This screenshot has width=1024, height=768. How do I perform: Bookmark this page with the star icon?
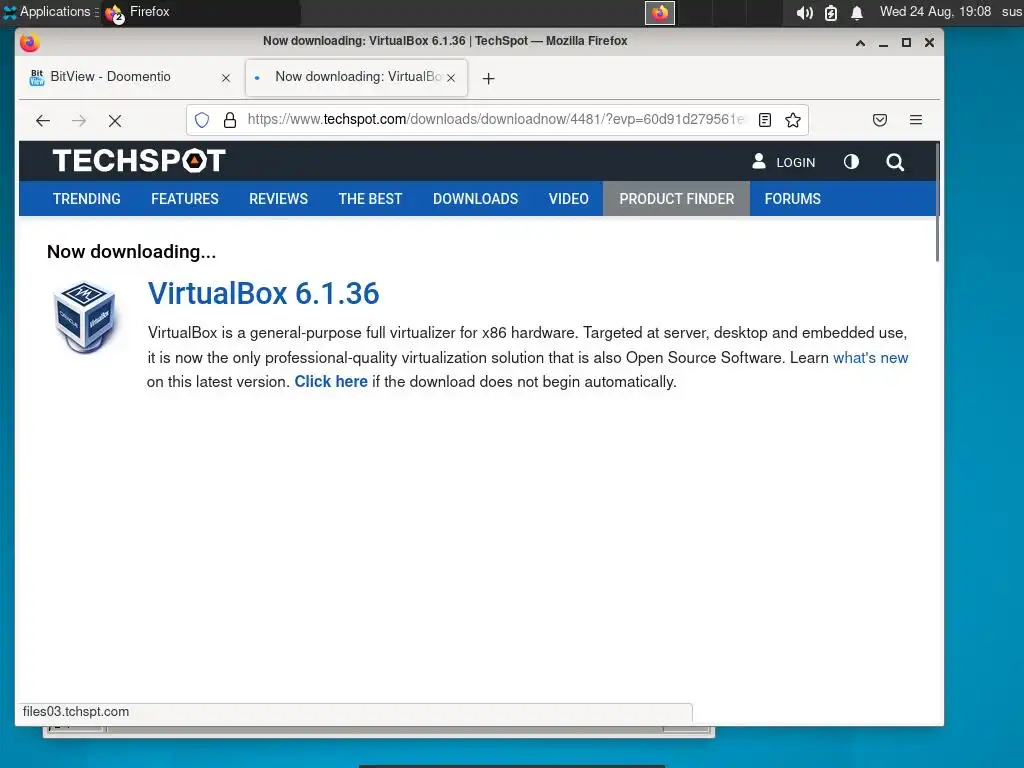tap(793, 120)
